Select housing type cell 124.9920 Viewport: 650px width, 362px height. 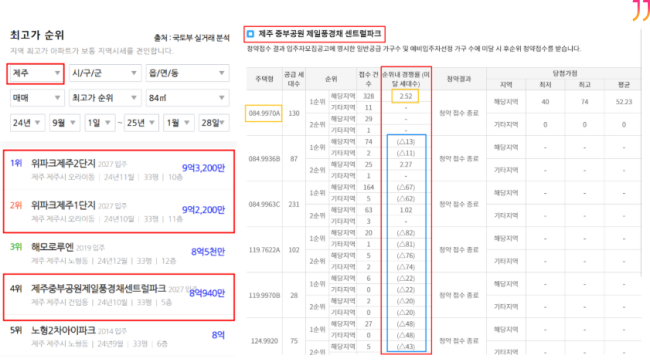[264, 341]
